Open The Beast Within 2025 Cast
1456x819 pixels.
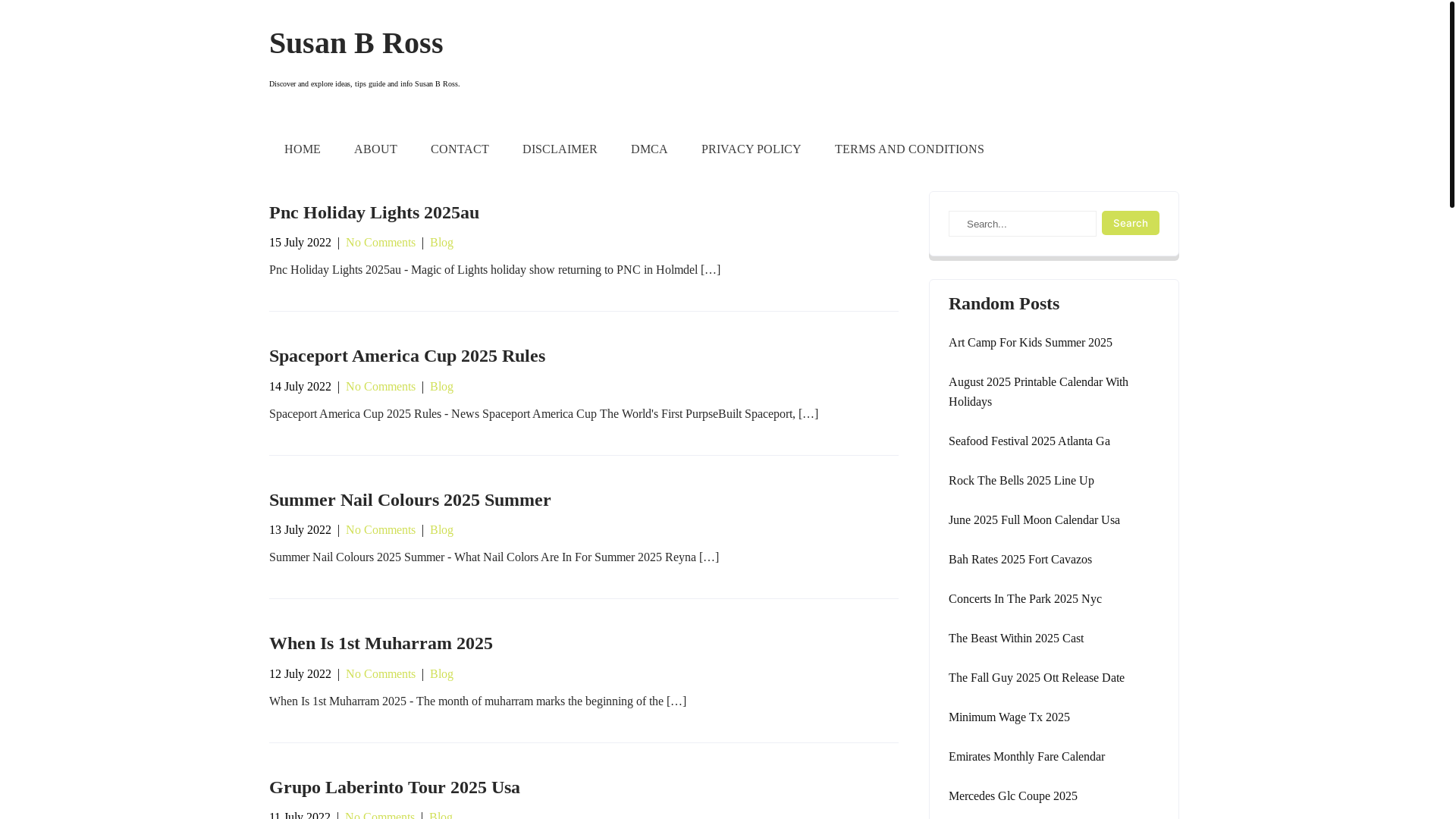[x=1016, y=639]
